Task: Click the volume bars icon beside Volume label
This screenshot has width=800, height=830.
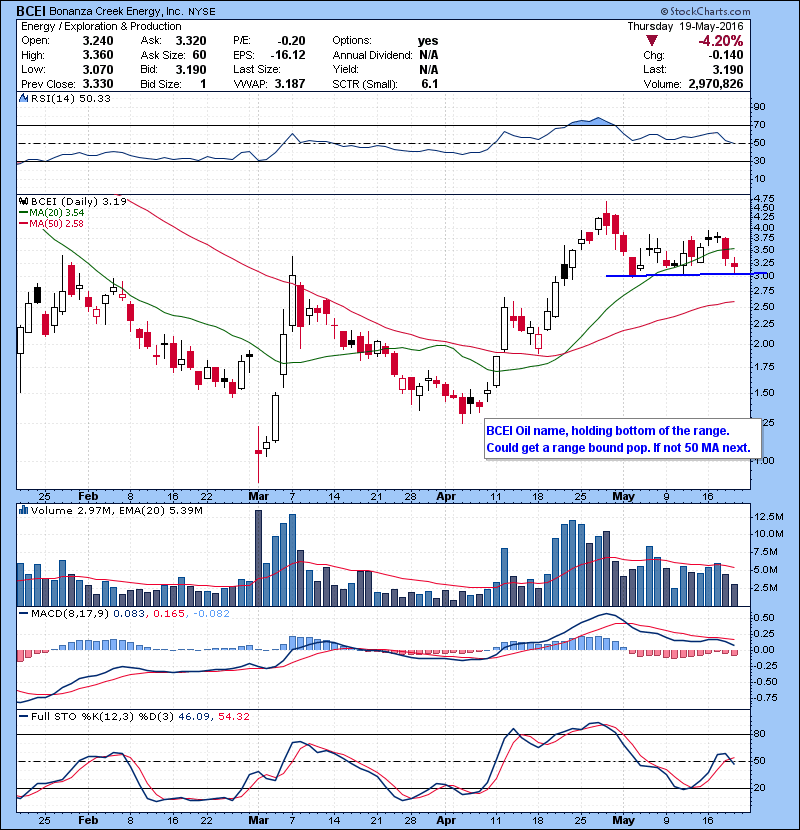Action: pyautogui.click(x=23, y=510)
